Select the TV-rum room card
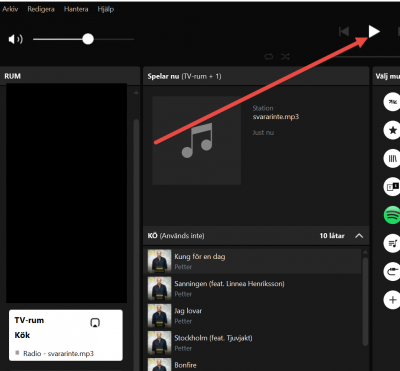Screen dimensions: 400x371 pos(66,335)
